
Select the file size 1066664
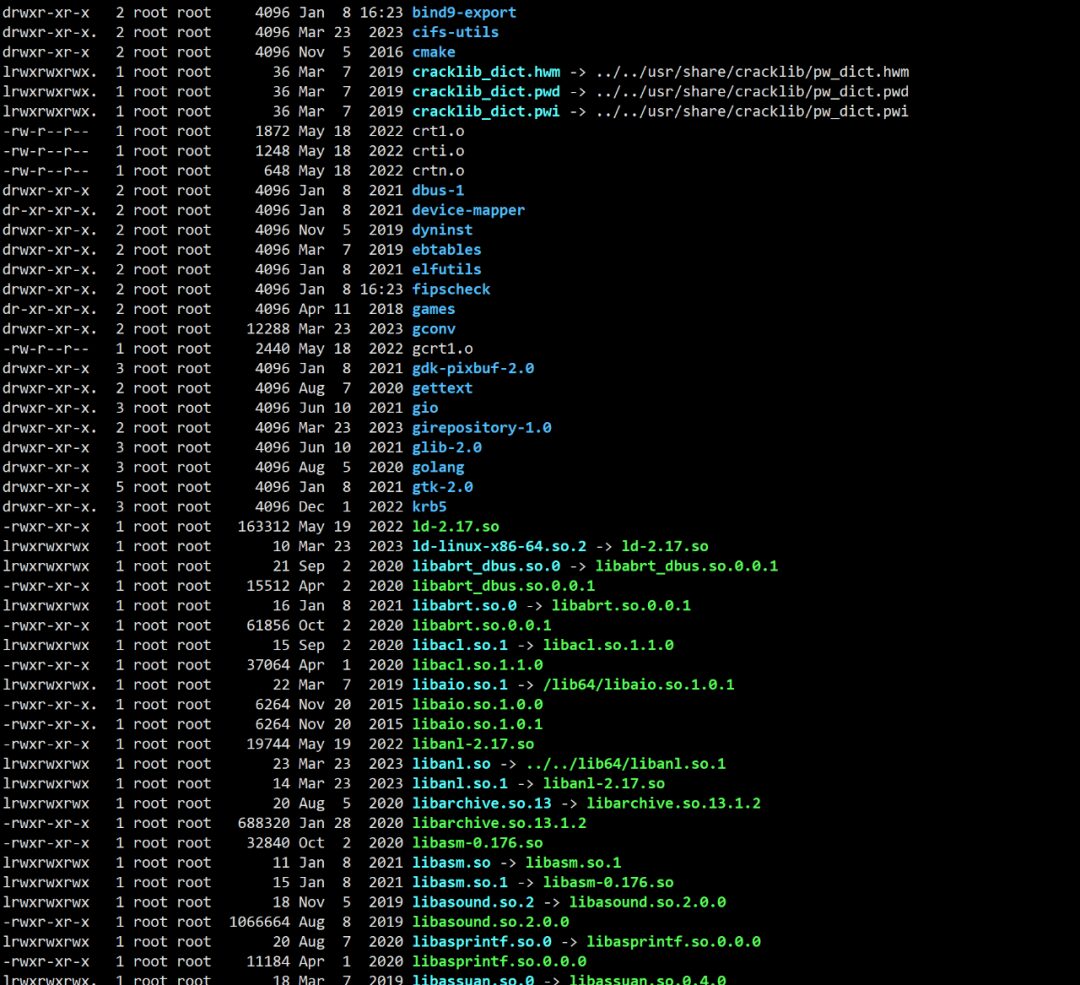pos(260,922)
